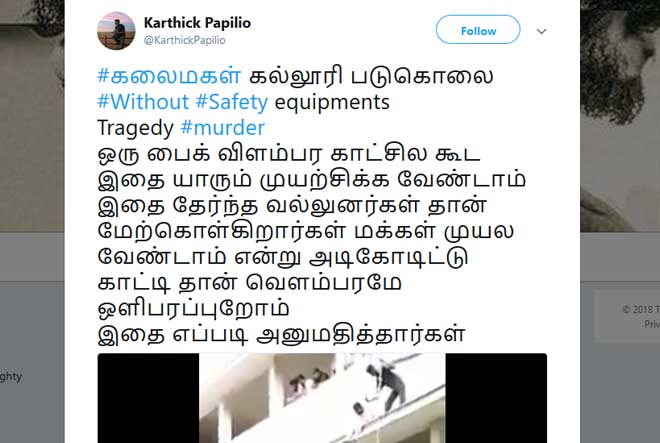The height and width of the screenshot is (443, 660).
Task: Click the word equipments in the tweet
Action: click(332, 103)
